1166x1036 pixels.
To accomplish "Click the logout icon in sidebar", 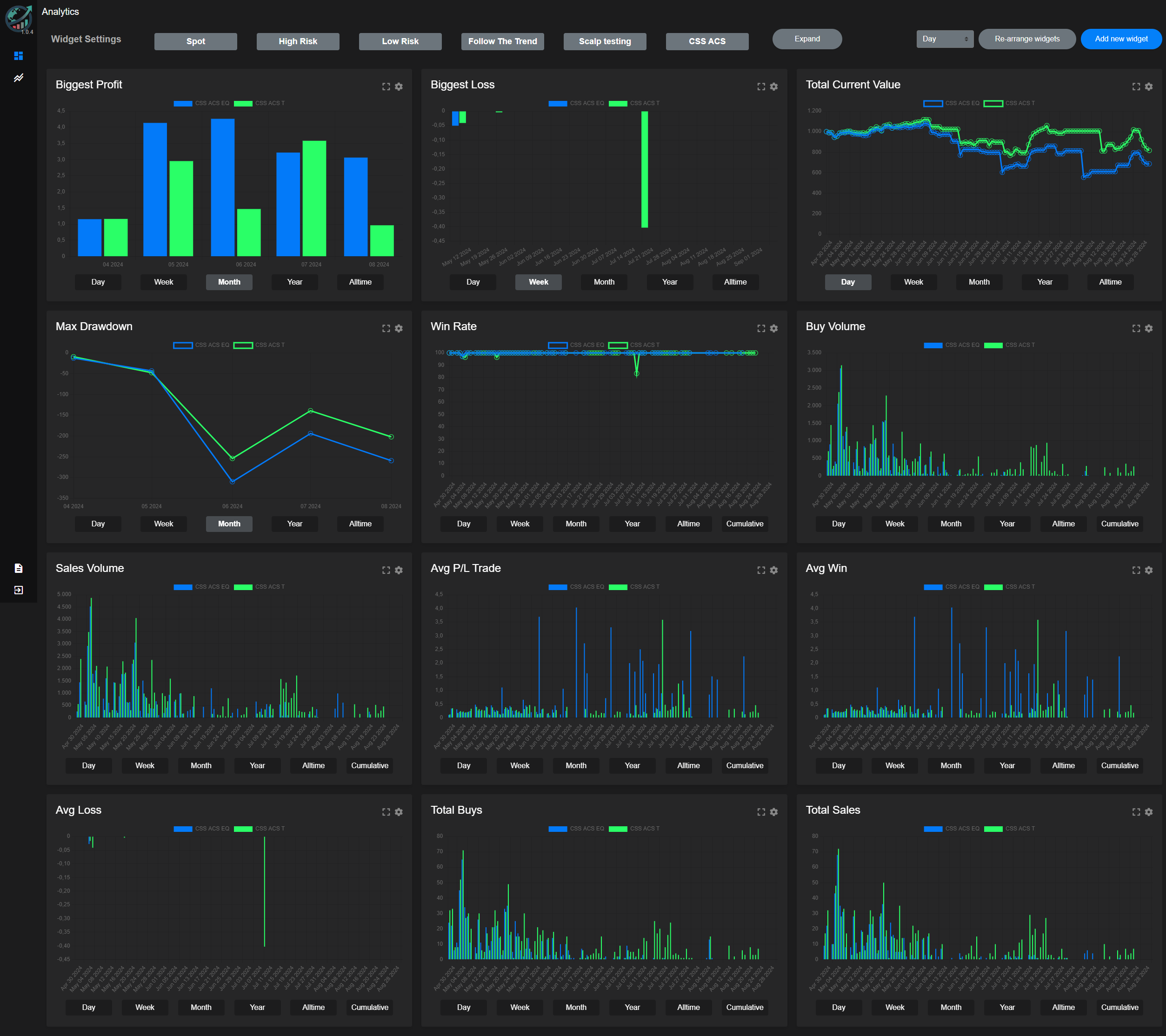I will (x=18, y=590).
